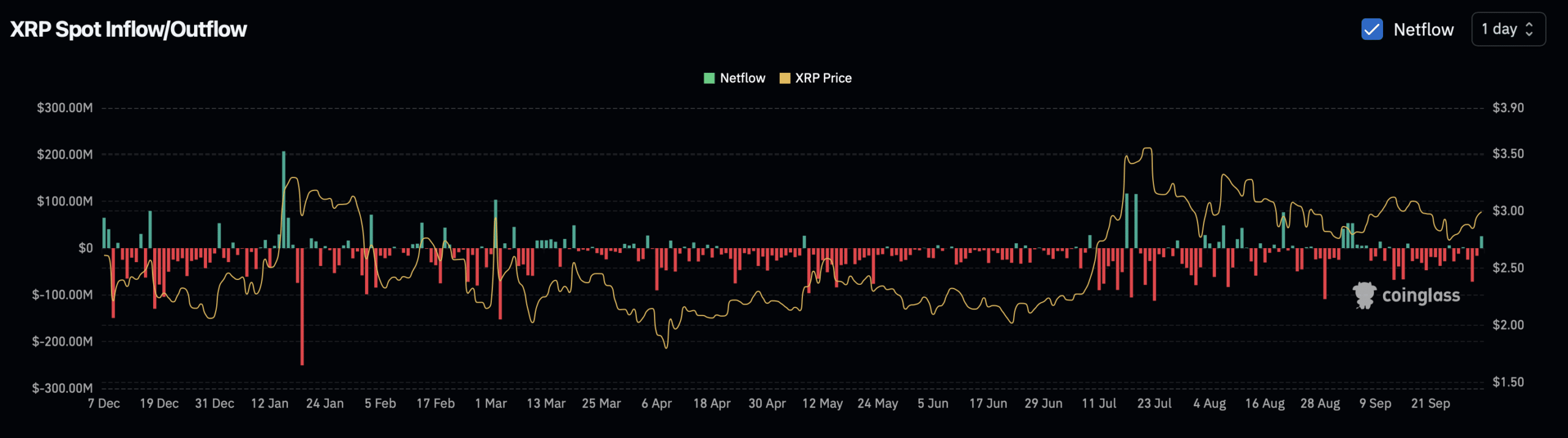Click the "$3.90" price axis label
The image size is (1568, 438).
(x=1508, y=108)
